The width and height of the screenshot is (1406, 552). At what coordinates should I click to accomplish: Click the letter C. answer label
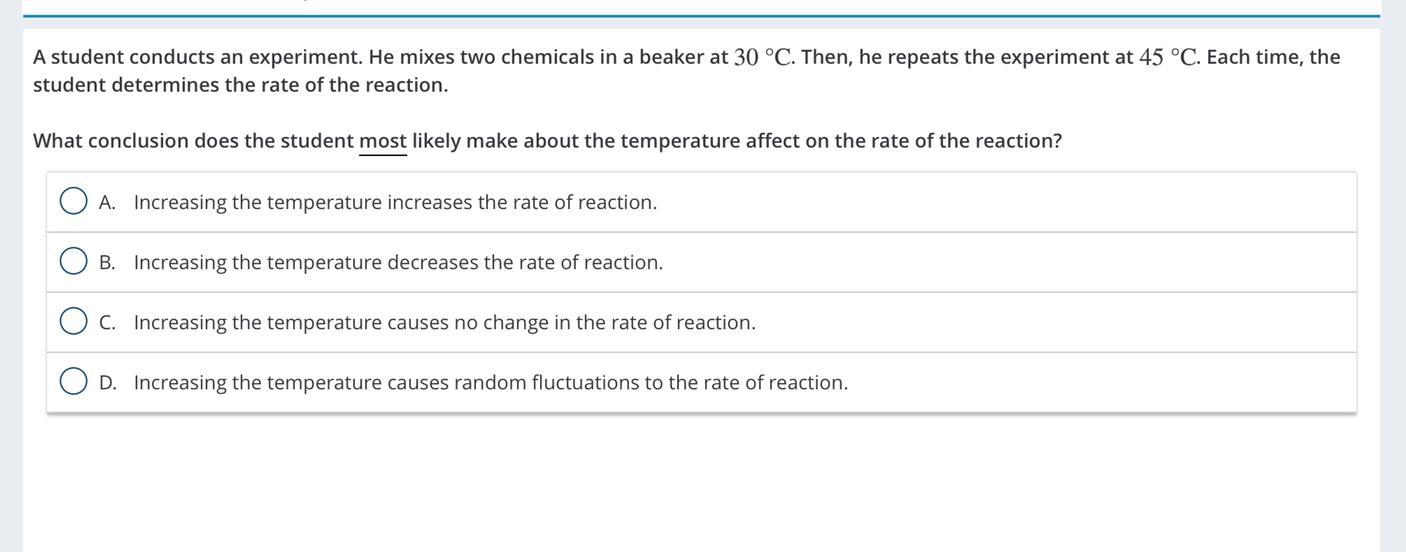point(107,322)
